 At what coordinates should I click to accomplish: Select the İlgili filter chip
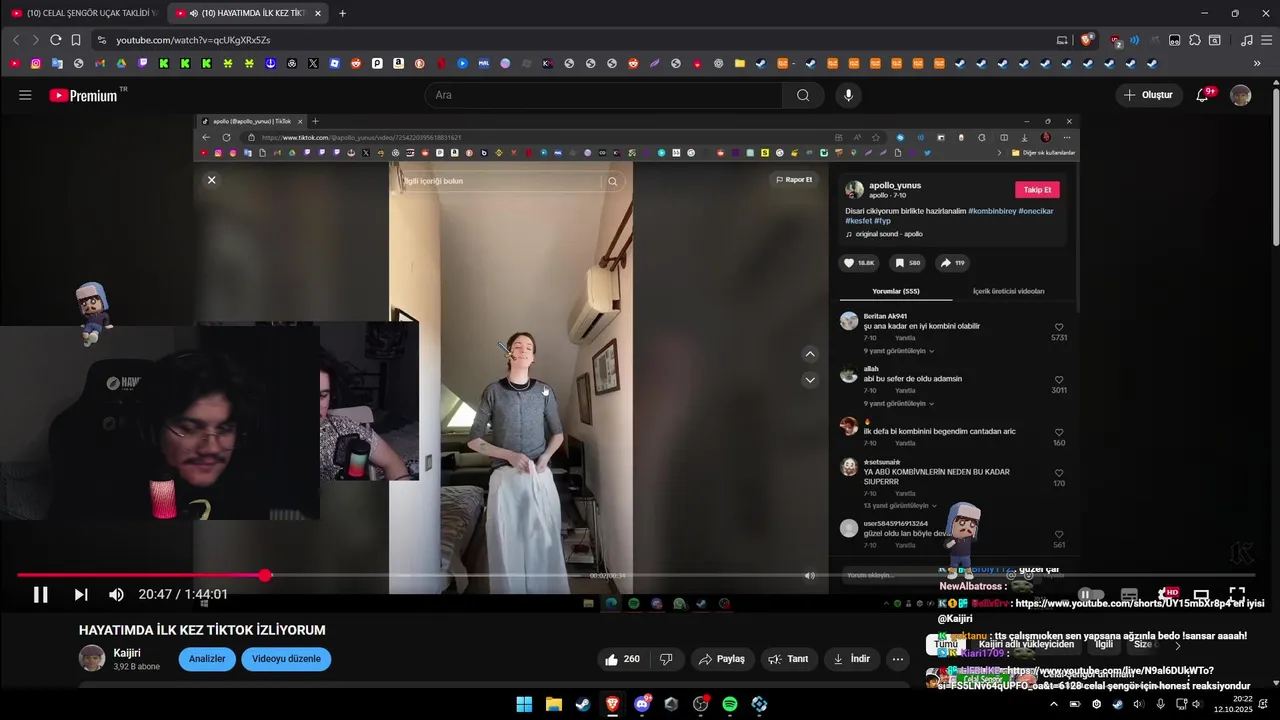(x=1104, y=645)
